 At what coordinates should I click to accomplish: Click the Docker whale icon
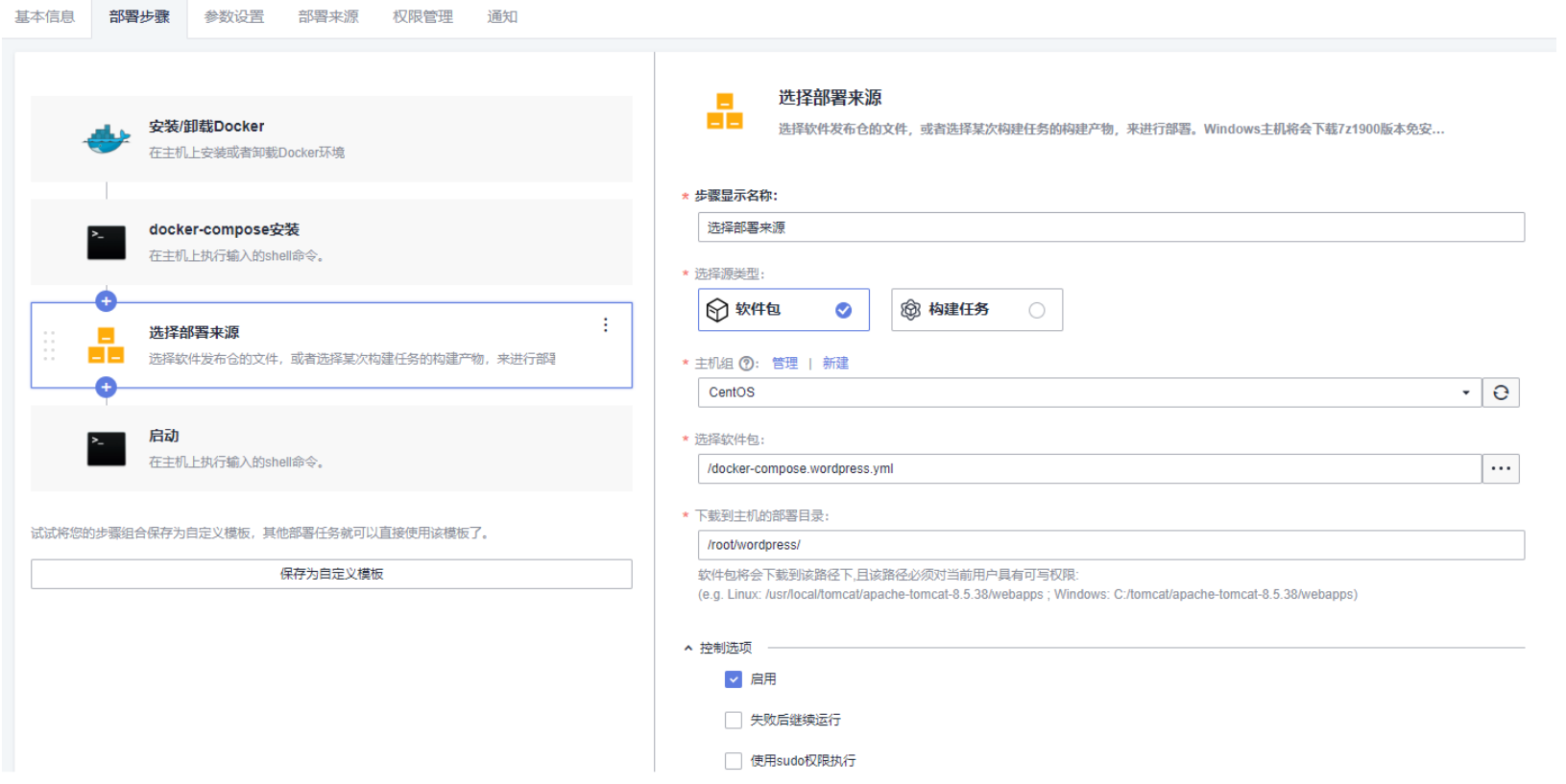(x=107, y=139)
